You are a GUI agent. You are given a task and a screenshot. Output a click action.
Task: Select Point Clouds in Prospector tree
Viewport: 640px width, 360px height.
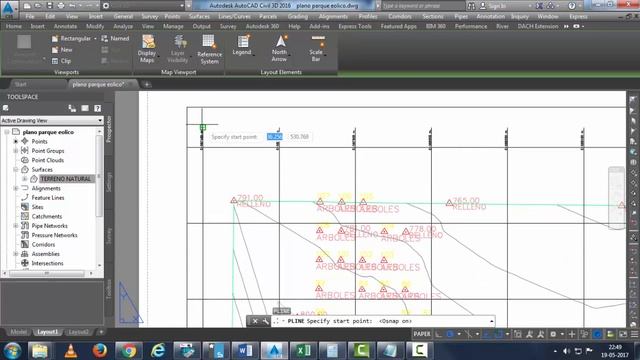48,160
